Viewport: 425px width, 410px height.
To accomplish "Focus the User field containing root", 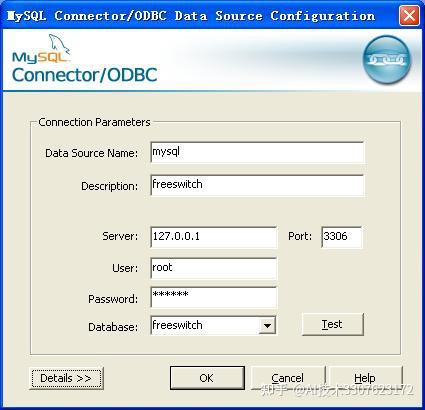I will [213, 268].
